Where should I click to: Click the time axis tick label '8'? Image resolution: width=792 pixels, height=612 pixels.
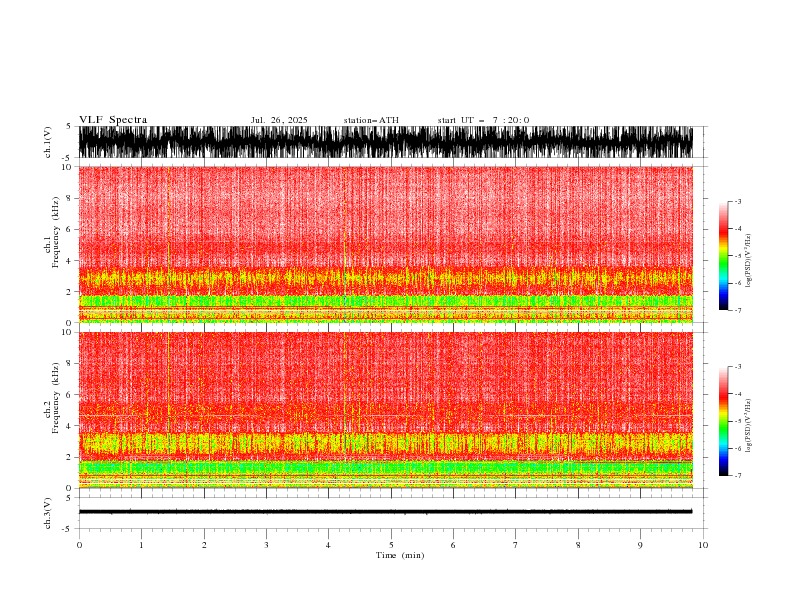(x=578, y=545)
